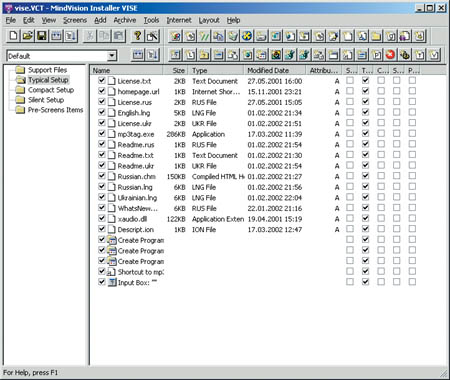Screen dimensions: 450x380
Task: Click the Attribu... column header
Action: click(324, 70)
